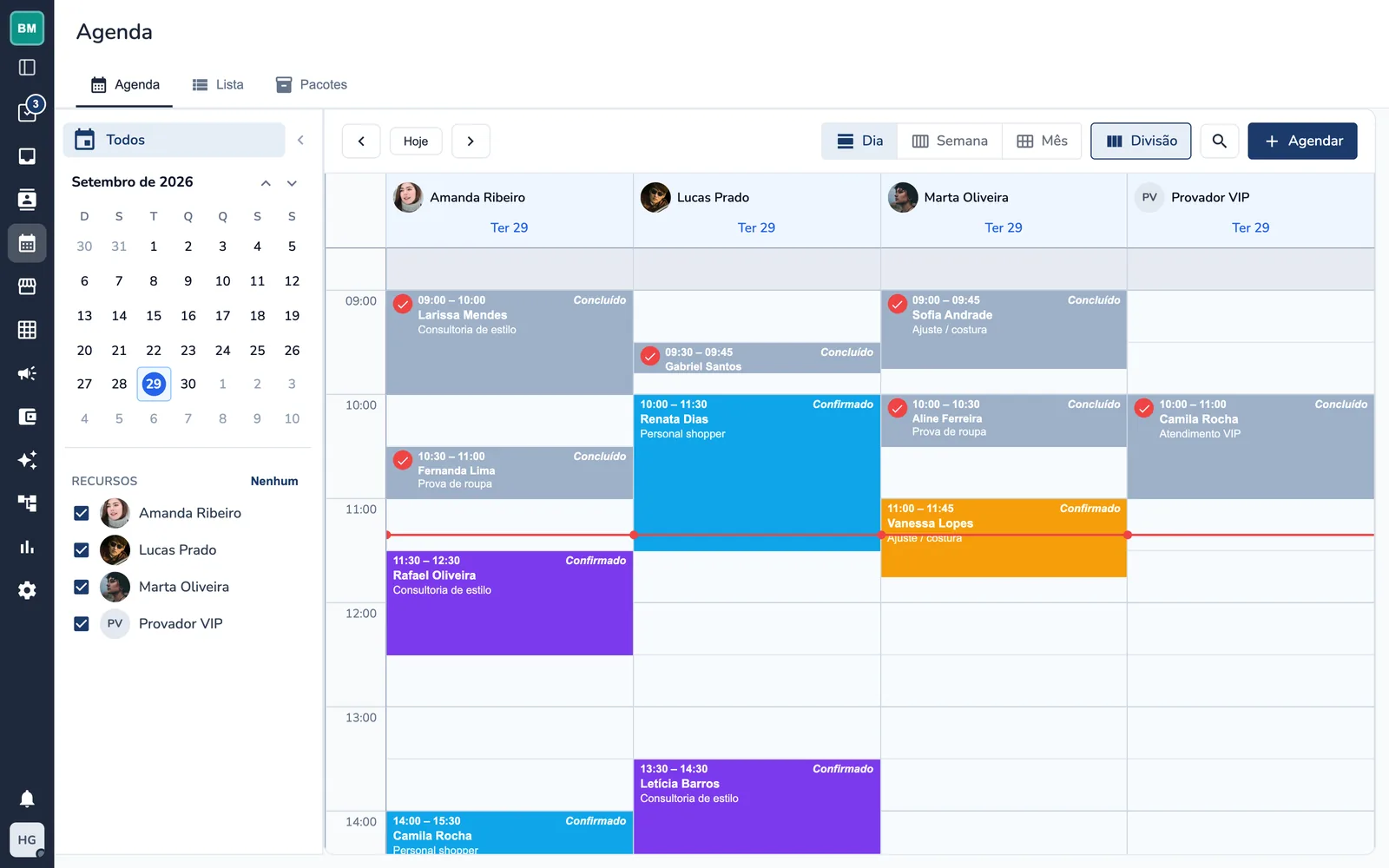Click the search magnifier button
This screenshot has height=868, width=1389.
click(x=1219, y=141)
